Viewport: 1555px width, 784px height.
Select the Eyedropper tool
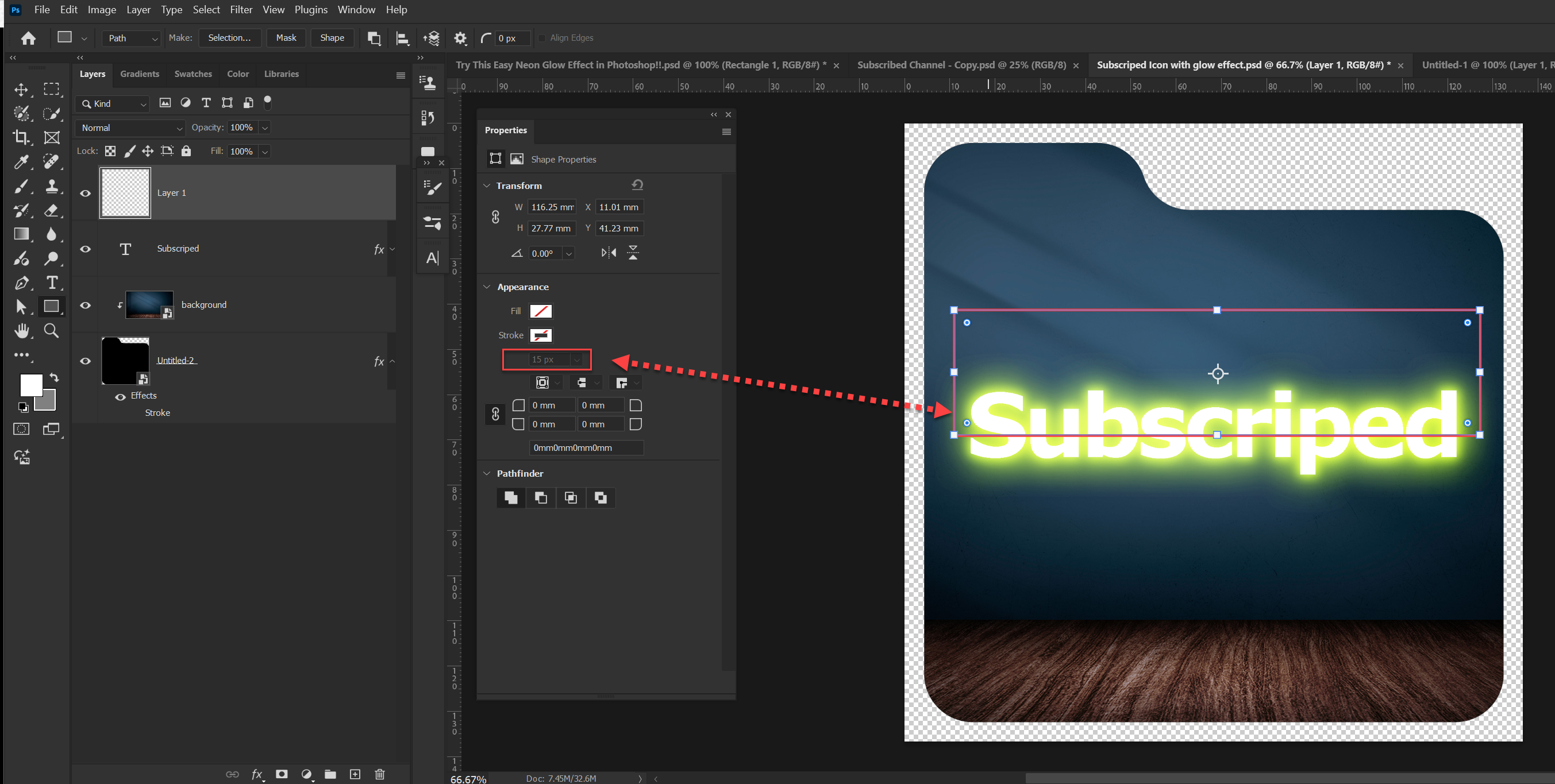click(22, 162)
